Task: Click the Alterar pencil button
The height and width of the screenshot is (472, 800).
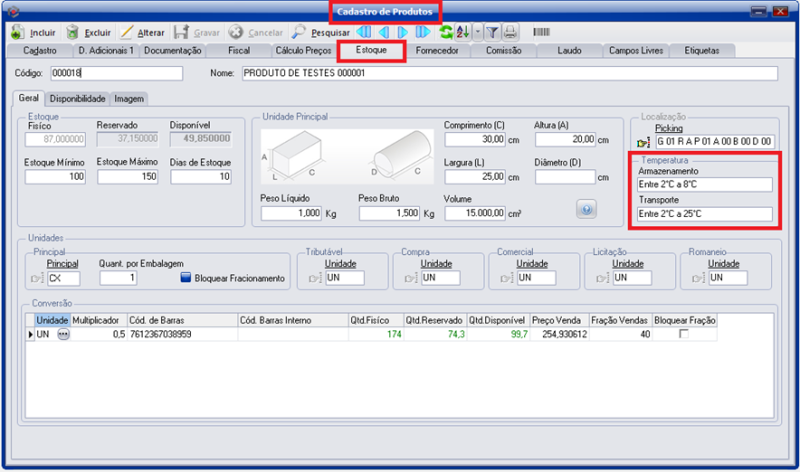Action: click(x=129, y=32)
